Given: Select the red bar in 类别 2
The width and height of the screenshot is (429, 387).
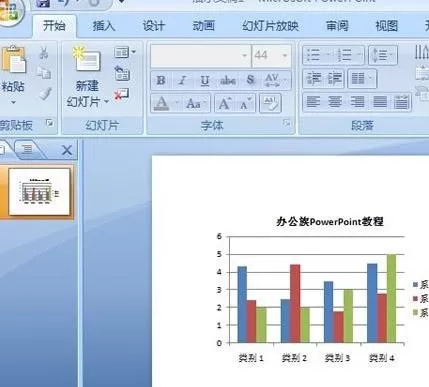Looking at the screenshot, I should (x=295, y=304).
